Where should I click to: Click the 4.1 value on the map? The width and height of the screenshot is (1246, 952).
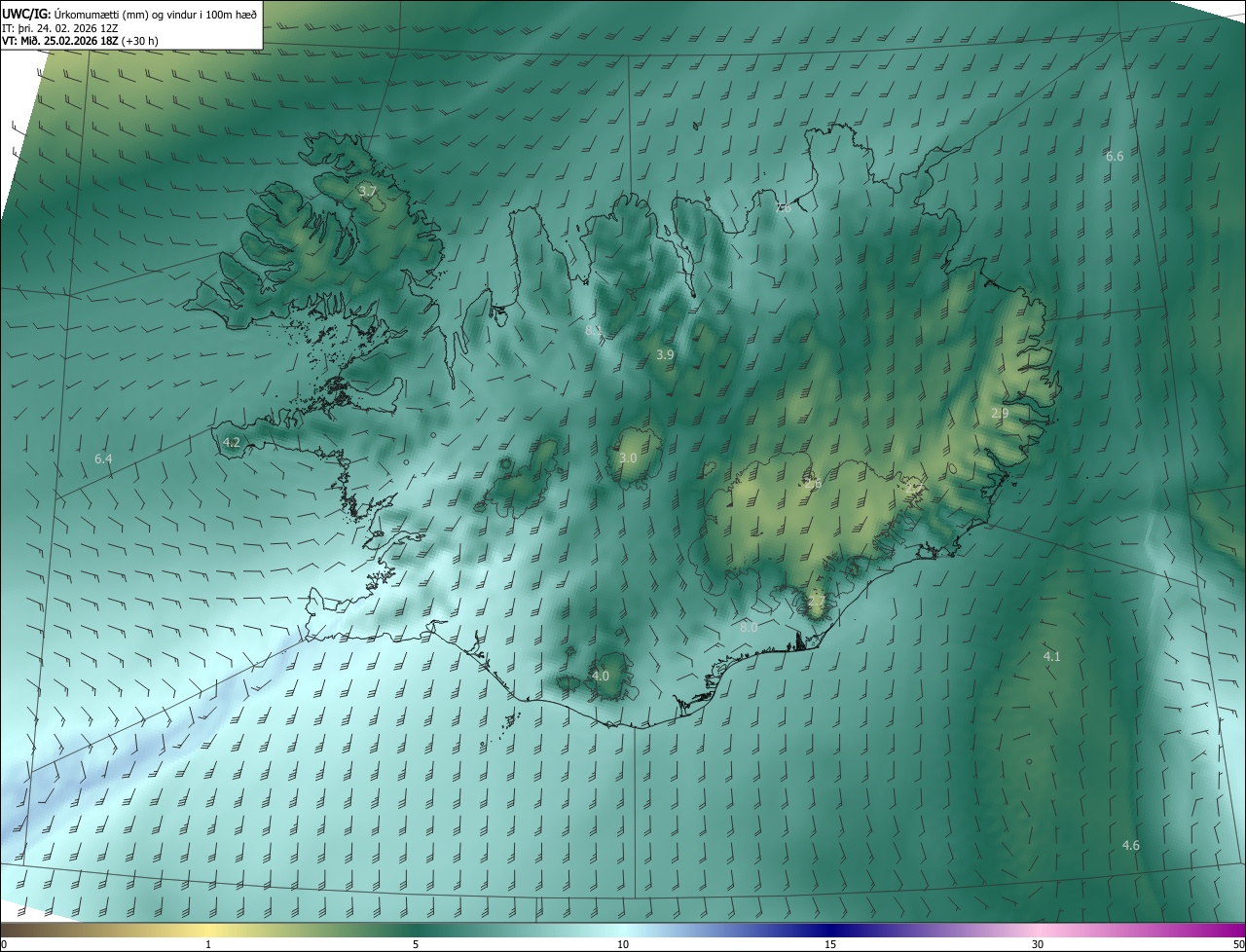(x=1051, y=657)
